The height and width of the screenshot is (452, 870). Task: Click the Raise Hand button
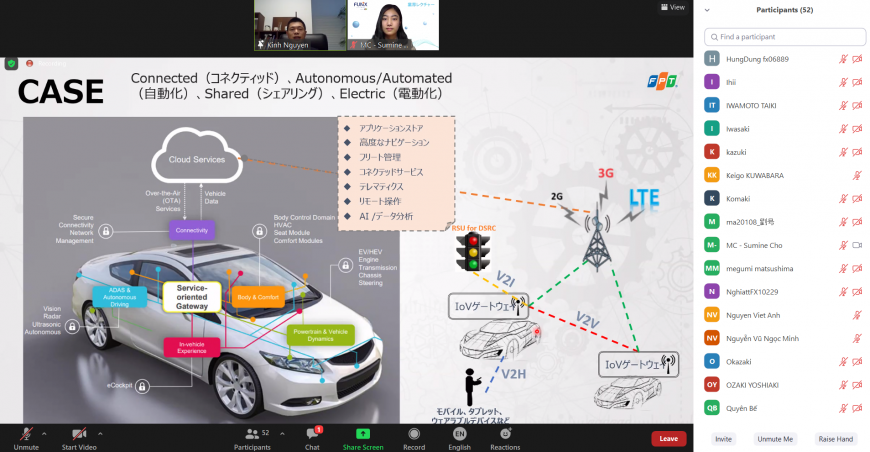point(834,439)
